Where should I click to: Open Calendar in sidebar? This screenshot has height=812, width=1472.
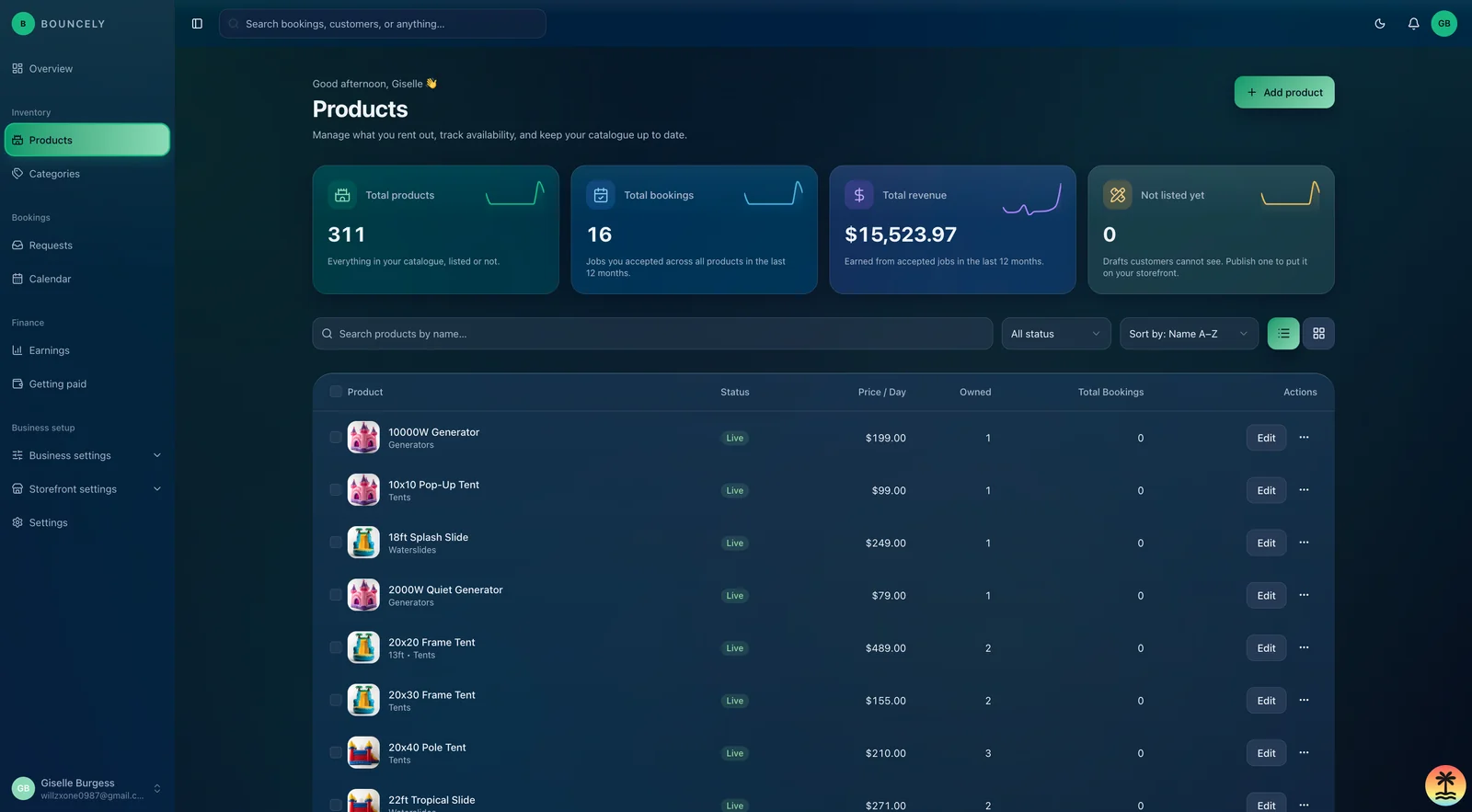tap(86, 279)
